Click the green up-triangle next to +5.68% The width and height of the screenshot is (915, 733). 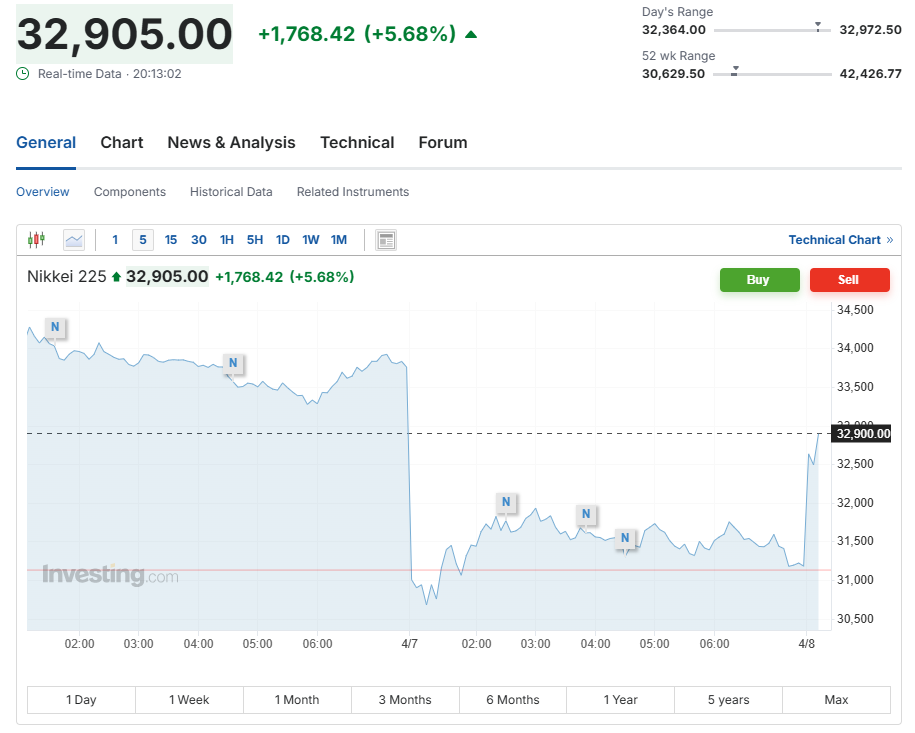pyautogui.click(x=471, y=34)
